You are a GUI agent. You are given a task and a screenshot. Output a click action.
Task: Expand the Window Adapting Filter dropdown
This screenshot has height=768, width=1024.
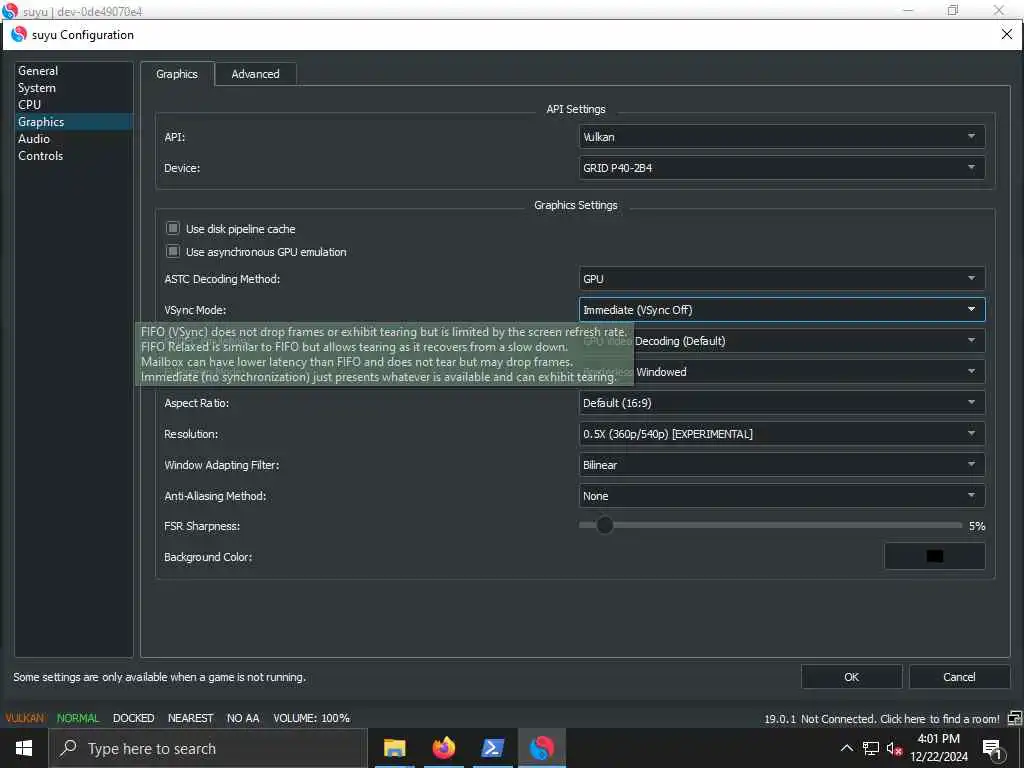(x=782, y=465)
